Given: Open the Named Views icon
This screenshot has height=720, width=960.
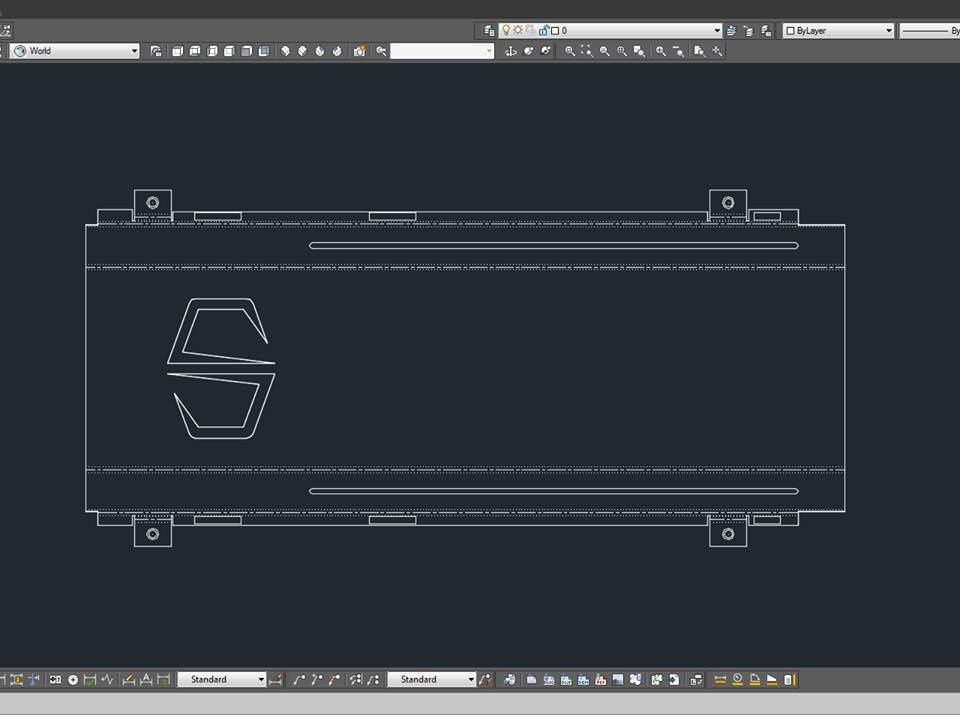Looking at the screenshot, I should coord(156,51).
